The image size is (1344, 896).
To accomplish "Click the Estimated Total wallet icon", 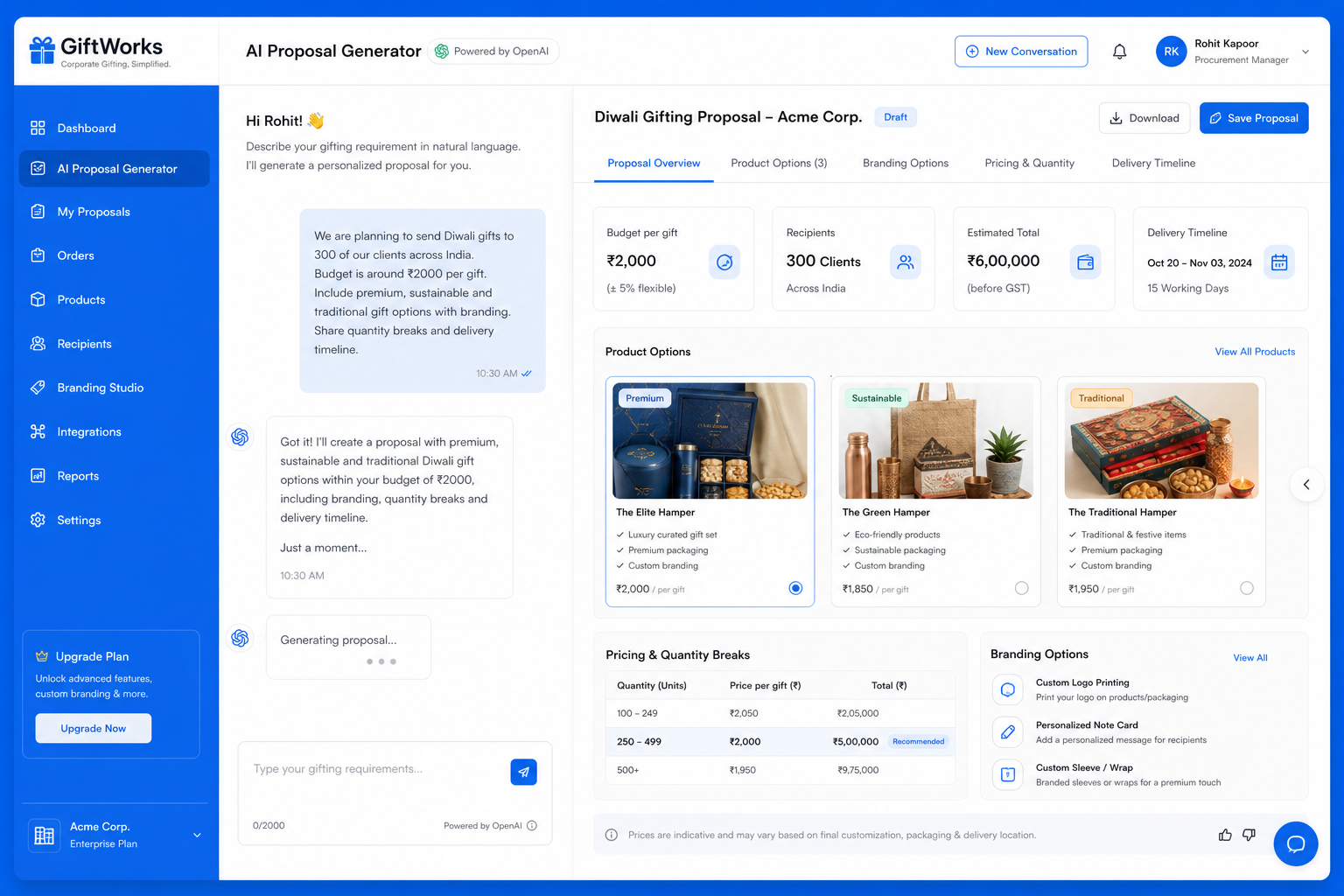I will pos(1086,262).
